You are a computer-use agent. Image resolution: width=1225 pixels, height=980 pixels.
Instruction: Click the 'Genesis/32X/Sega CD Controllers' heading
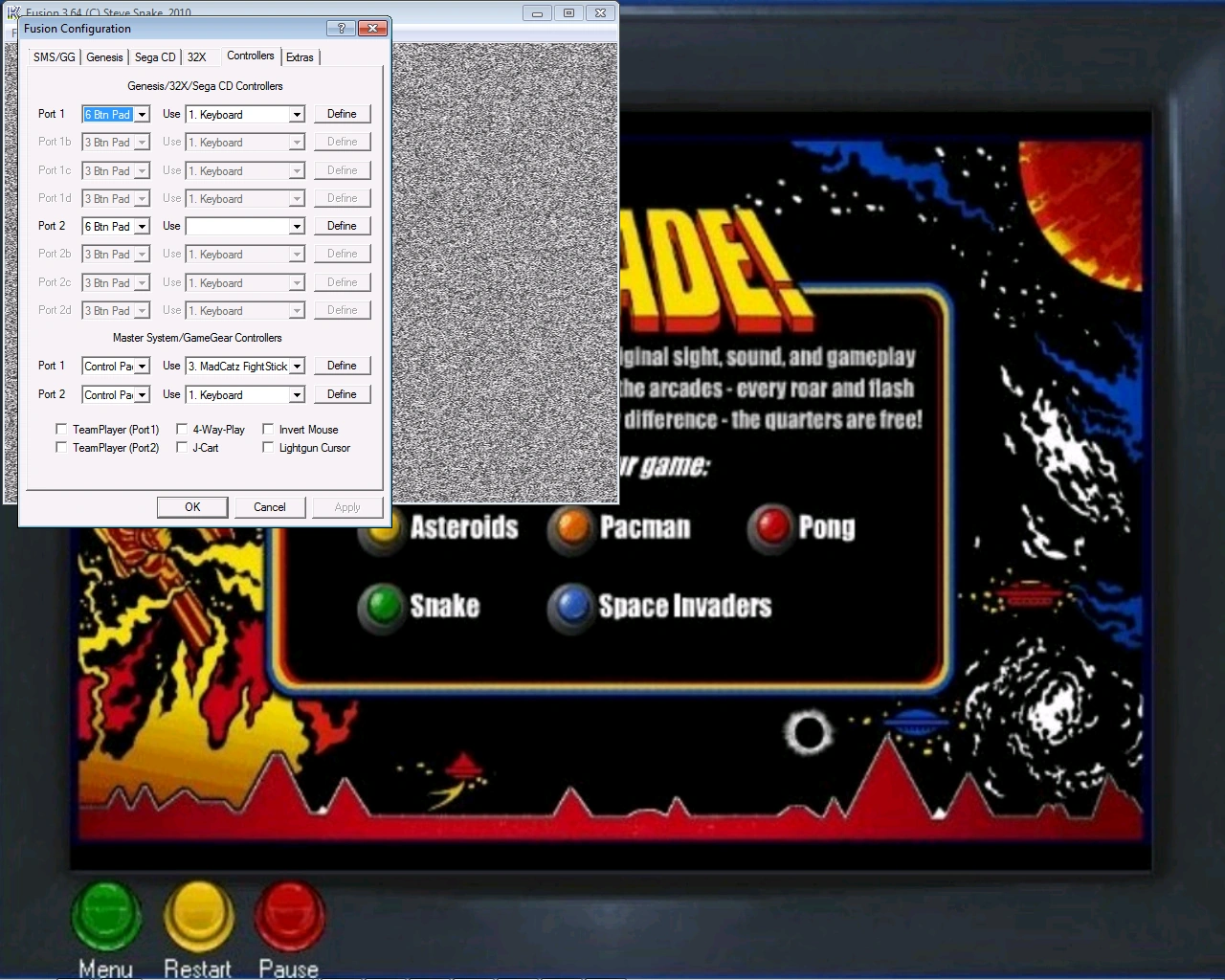[205, 86]
